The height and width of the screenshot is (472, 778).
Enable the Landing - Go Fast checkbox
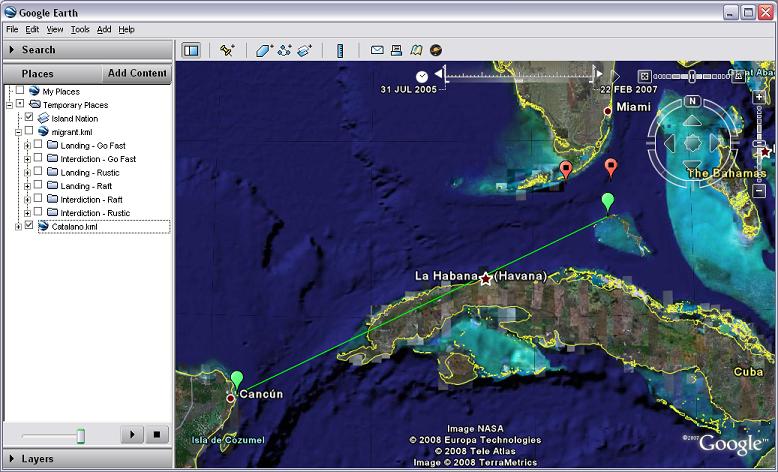[38, 144]
